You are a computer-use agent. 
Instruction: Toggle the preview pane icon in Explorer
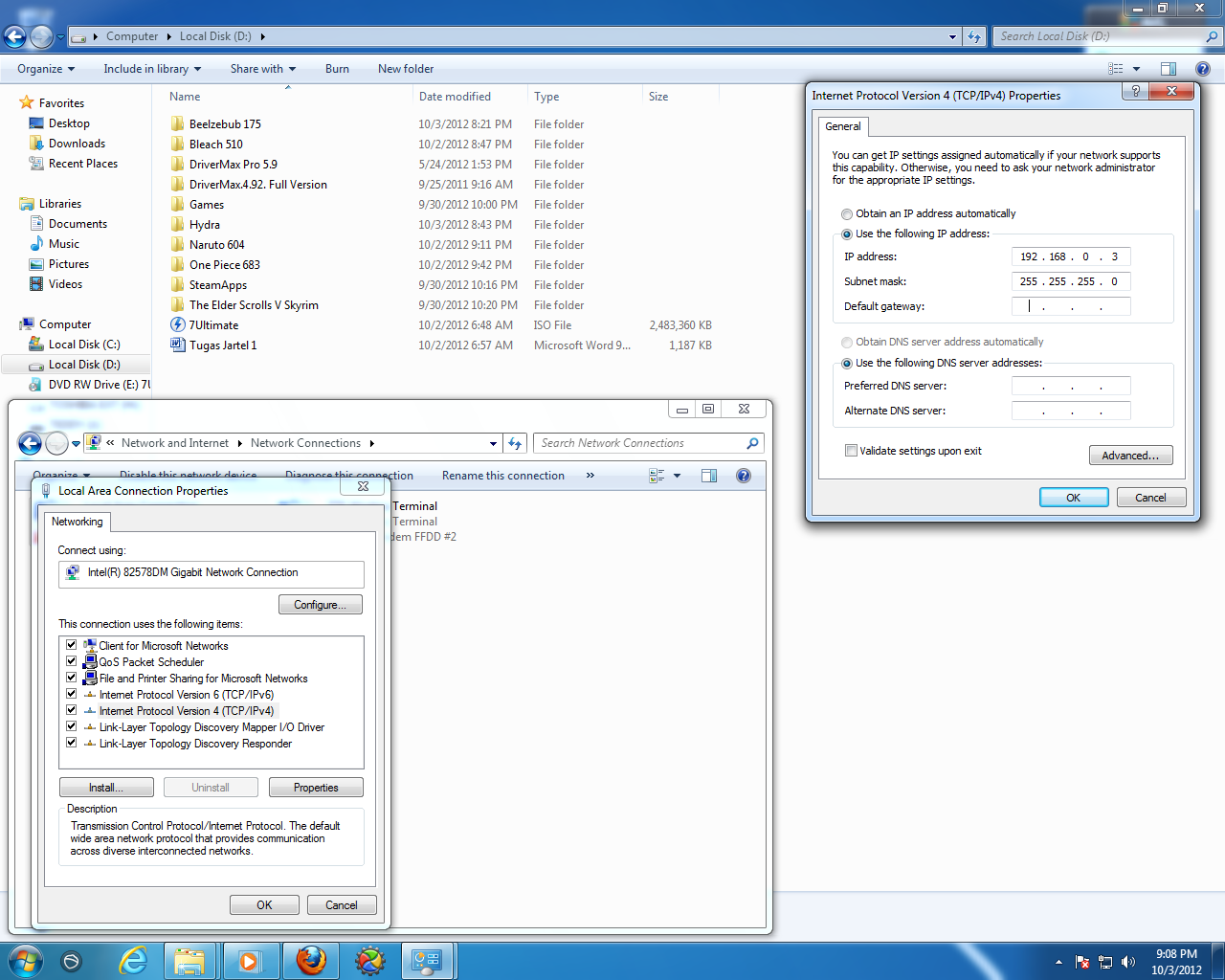click(1169, 69)
